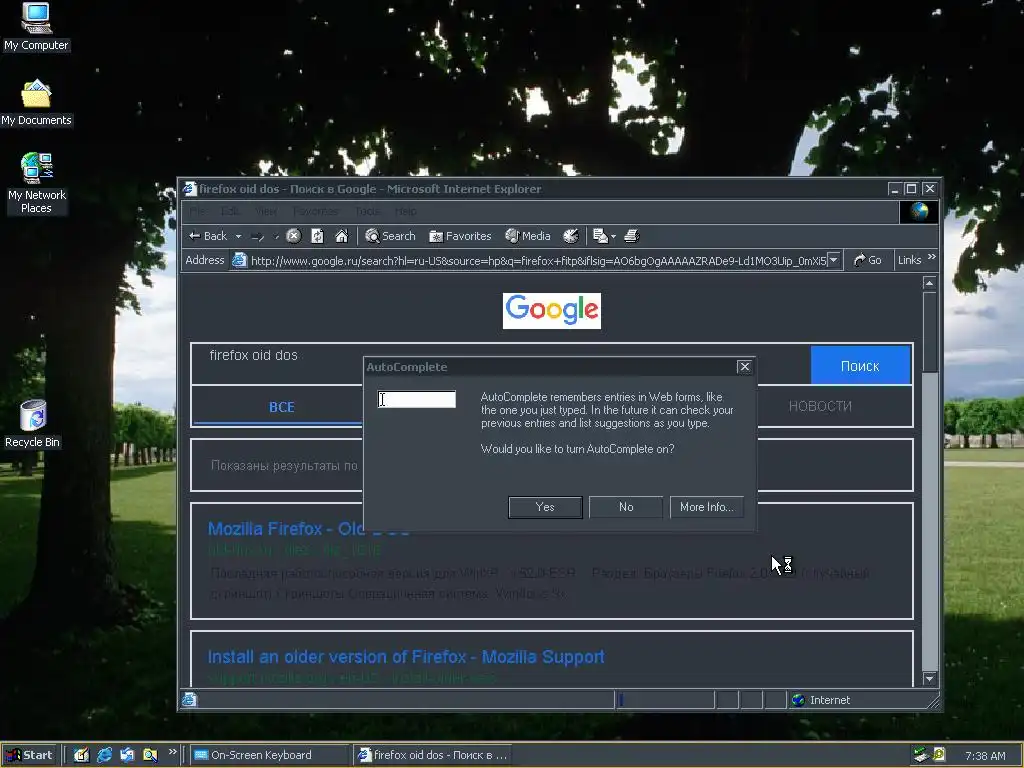Go back with the Back arrow button

pyautogui.click(x=207, y=236)
